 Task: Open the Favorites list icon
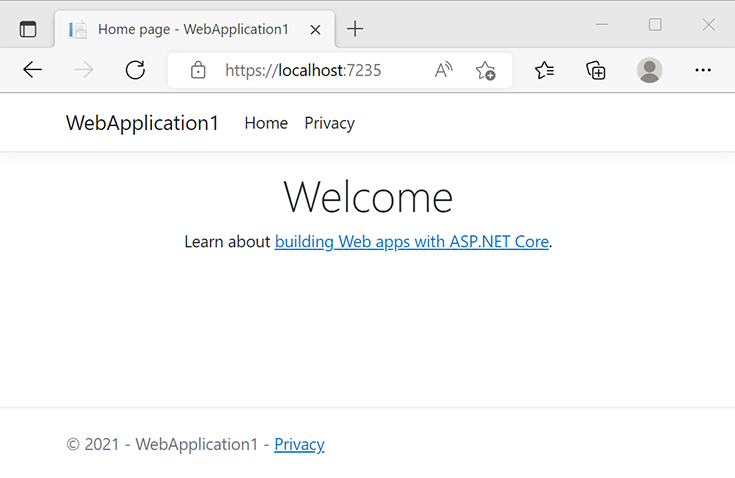[x=544, y=70]
